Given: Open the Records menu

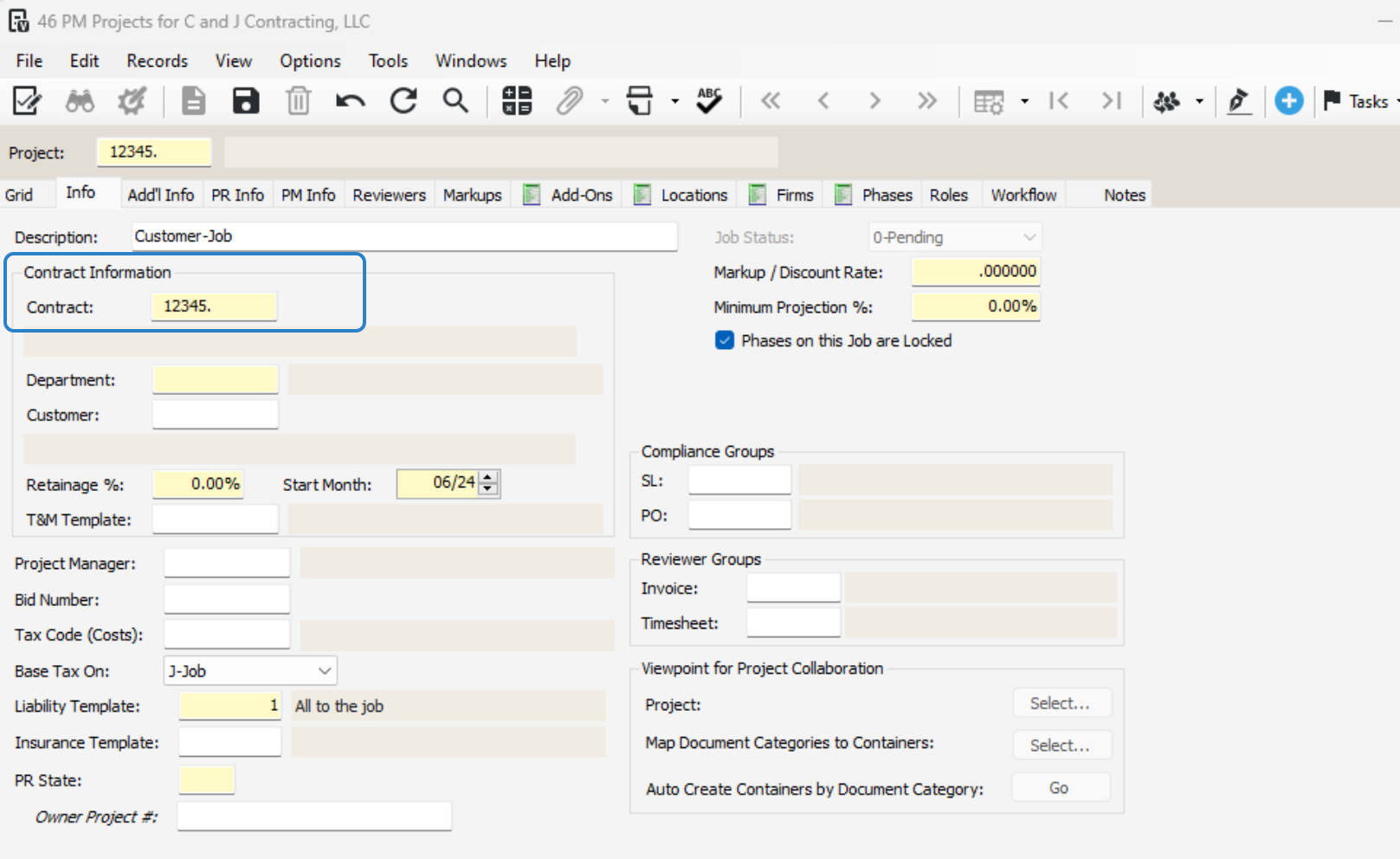Looking at the screenshot, I should click(157, 61).
